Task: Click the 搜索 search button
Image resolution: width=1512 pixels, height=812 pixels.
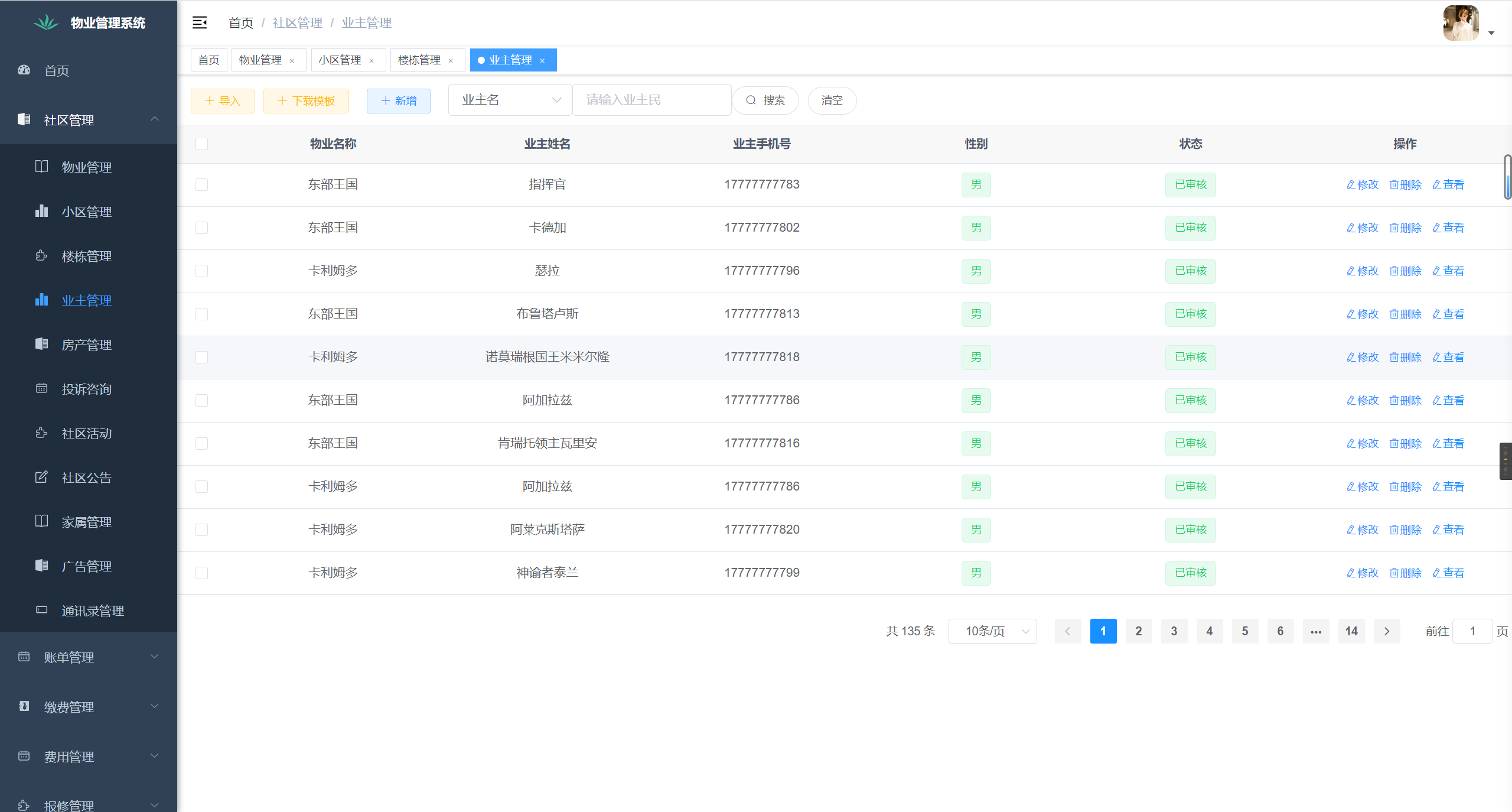Action: coord(765,100)
